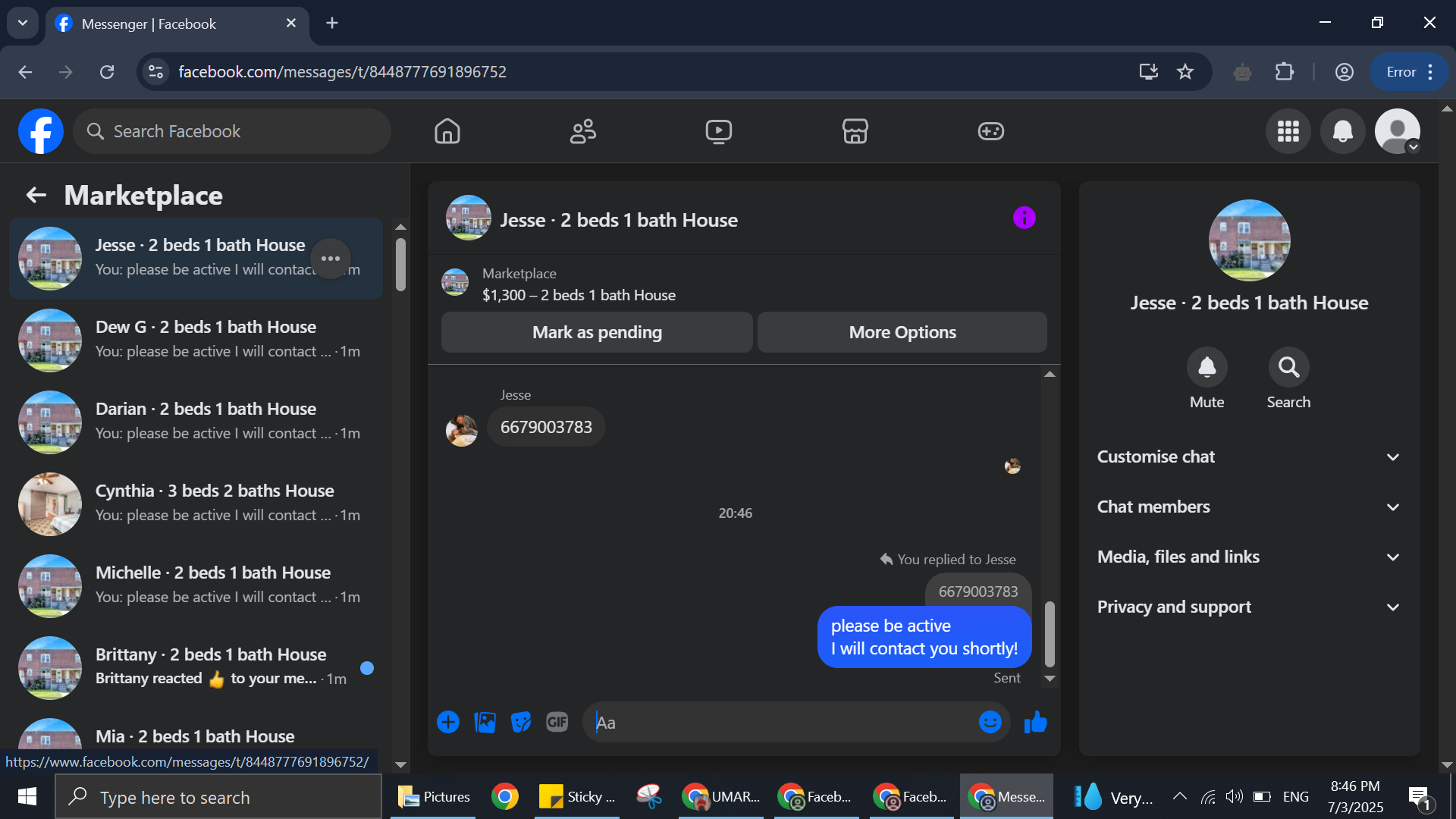Open options menu for Jesse conversation
The width and height of the screenshot is (1456, 819).
coord(330,259)
